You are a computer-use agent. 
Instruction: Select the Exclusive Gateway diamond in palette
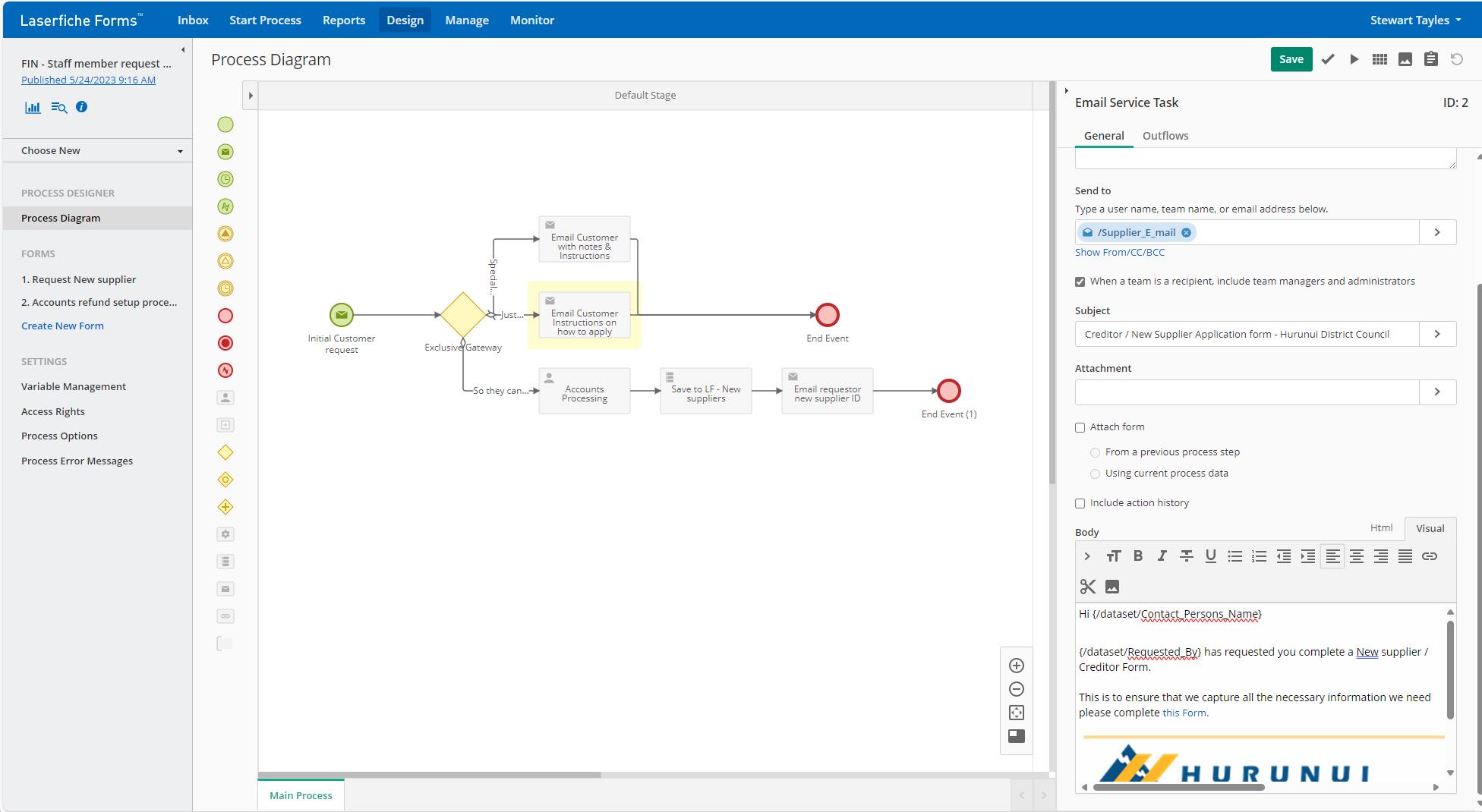point(225,452)
